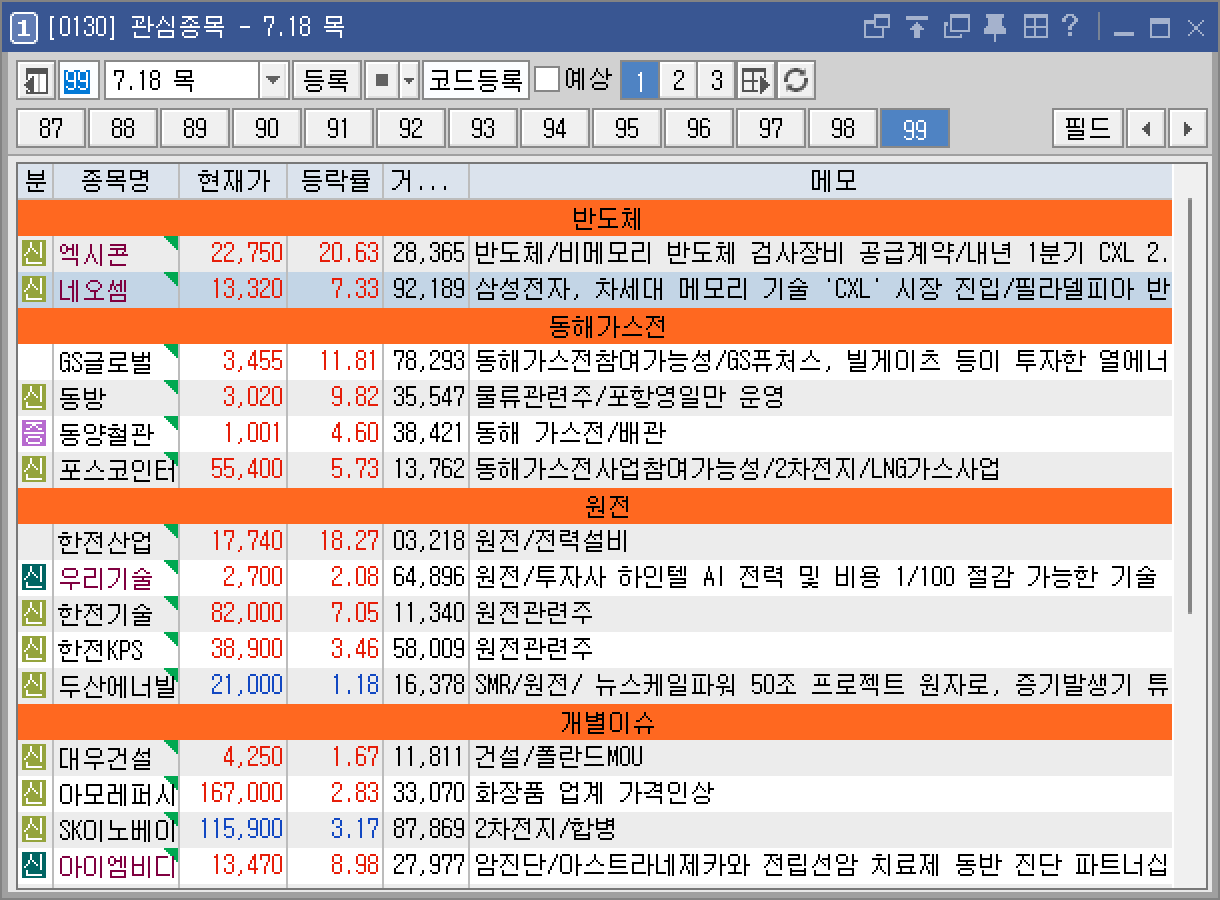
Task: Click the 신 badge on 동방 row
Action: tap(35, 397)
